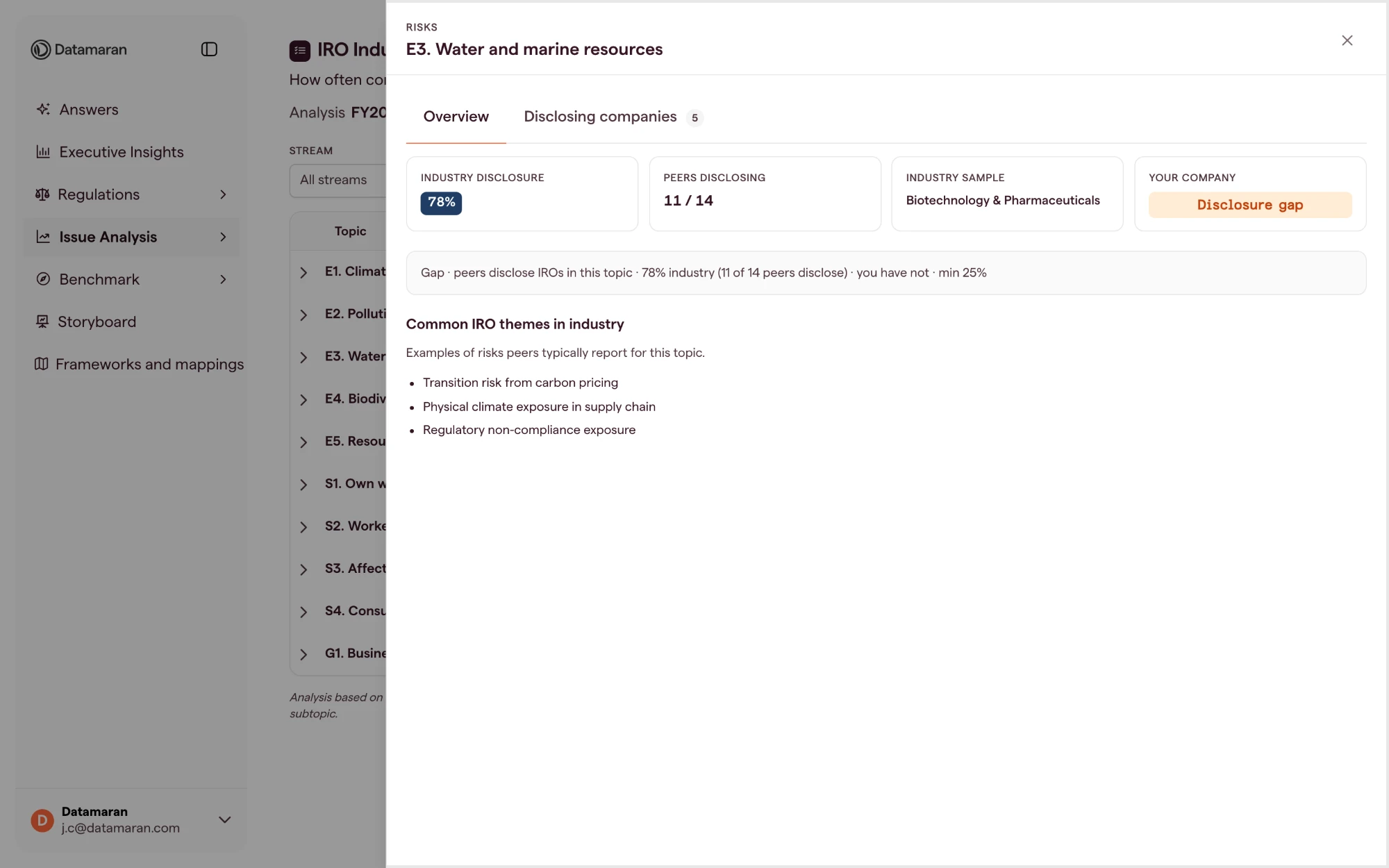Click the Datamaran logo icon
Screen dimensions: 1389x868
tap(41, 49)
